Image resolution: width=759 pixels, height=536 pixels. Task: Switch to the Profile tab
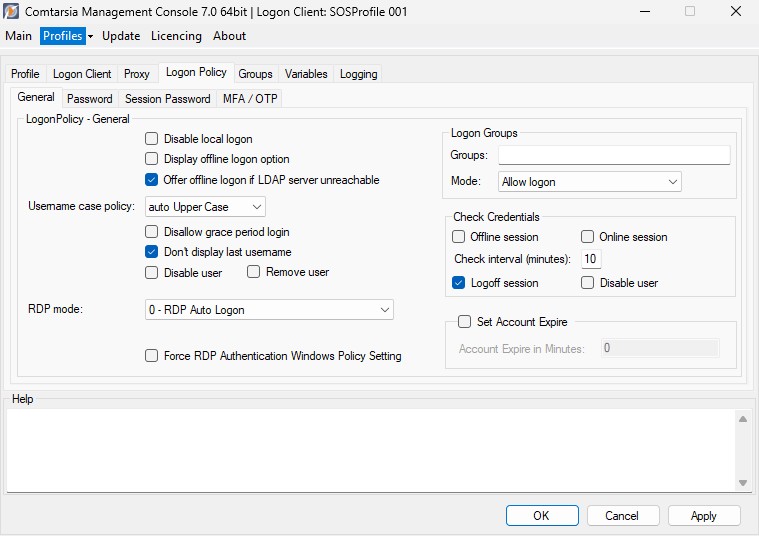pyautogui.click(x=25, y=74)
